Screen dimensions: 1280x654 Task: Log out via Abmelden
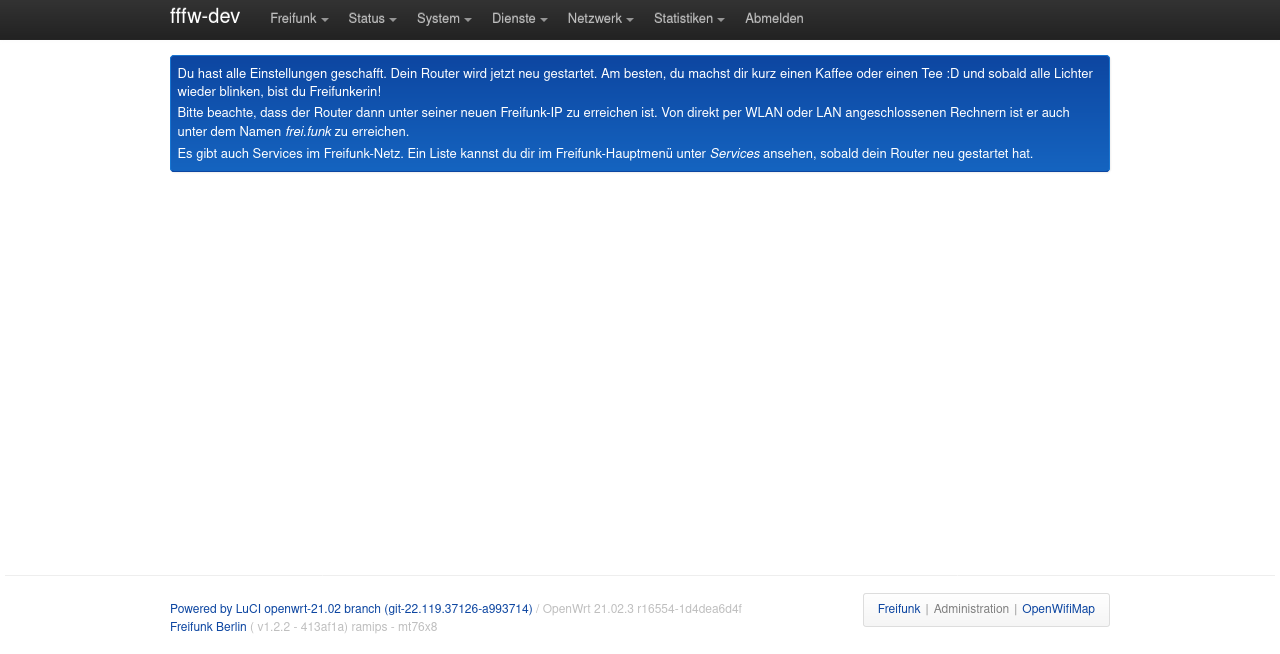point(774,19)
